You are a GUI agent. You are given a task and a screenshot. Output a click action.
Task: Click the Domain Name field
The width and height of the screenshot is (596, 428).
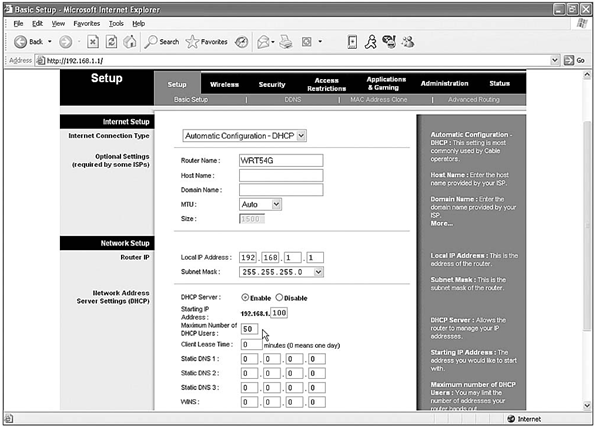tap(281, 190)
